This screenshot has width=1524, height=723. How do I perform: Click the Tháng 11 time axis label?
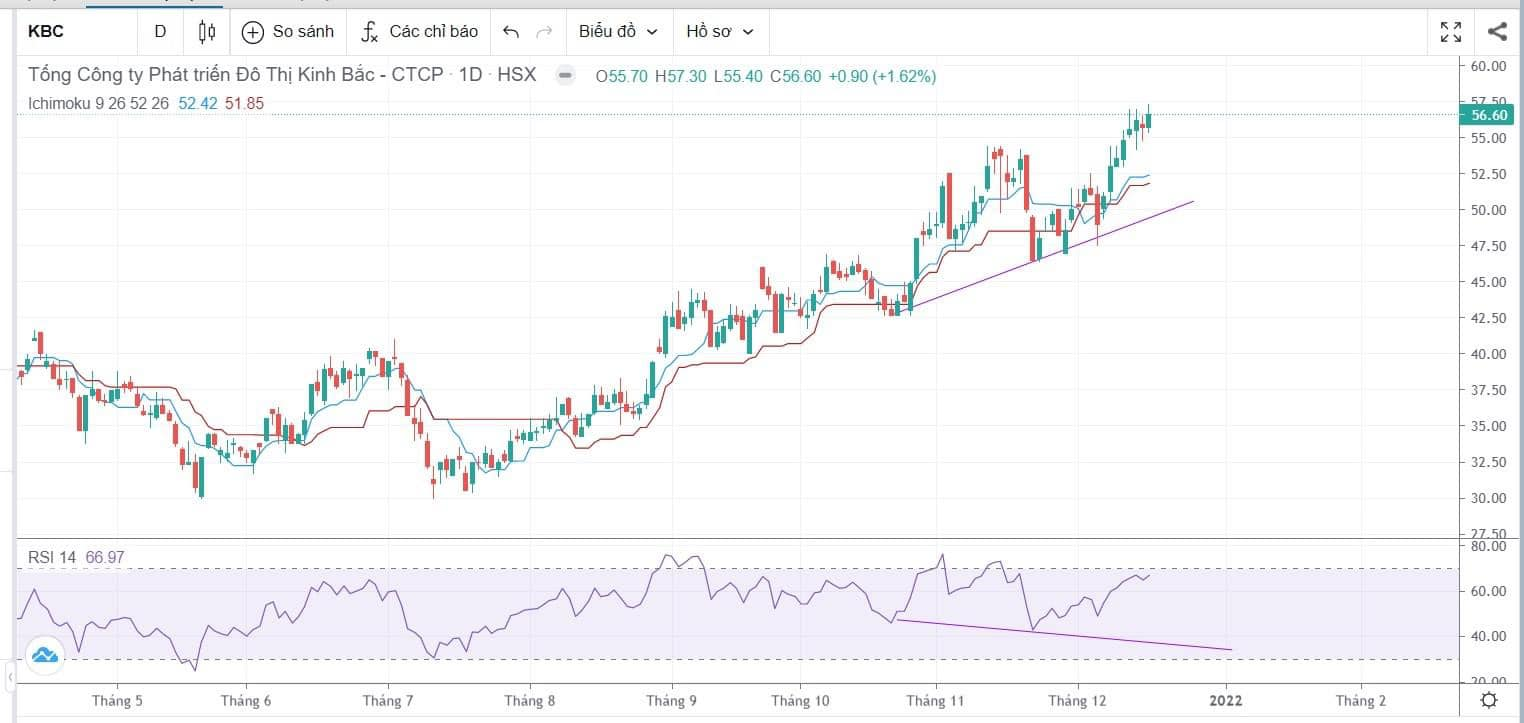[934, 701]
